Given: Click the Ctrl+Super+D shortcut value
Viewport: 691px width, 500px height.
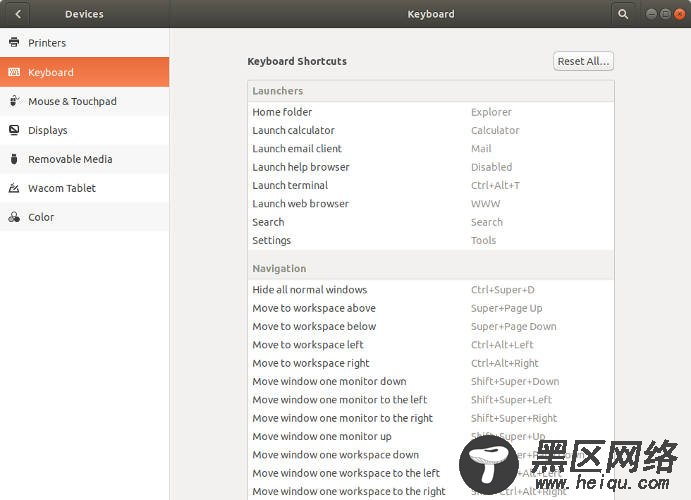Looking at the screenshot, I should coord(502,290).
